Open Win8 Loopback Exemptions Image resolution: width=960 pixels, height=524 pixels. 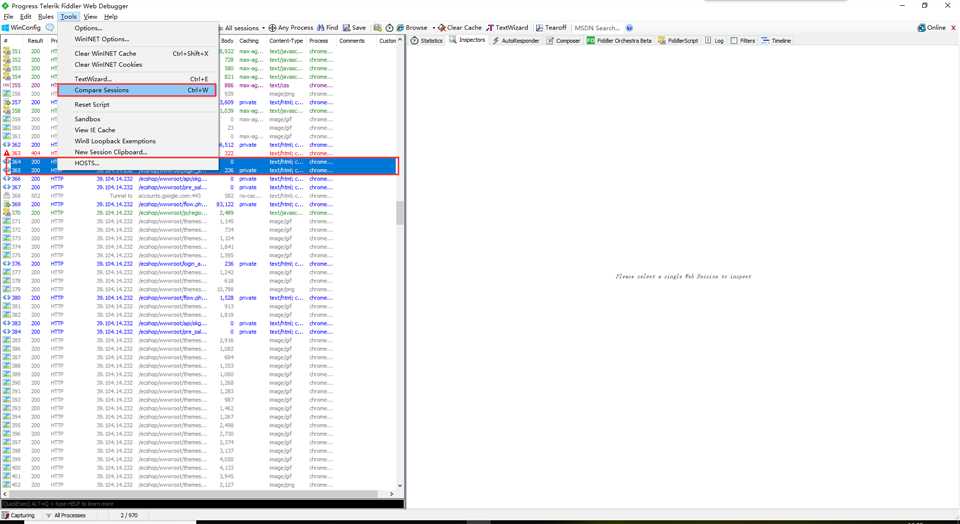click(x=138, y=141)
